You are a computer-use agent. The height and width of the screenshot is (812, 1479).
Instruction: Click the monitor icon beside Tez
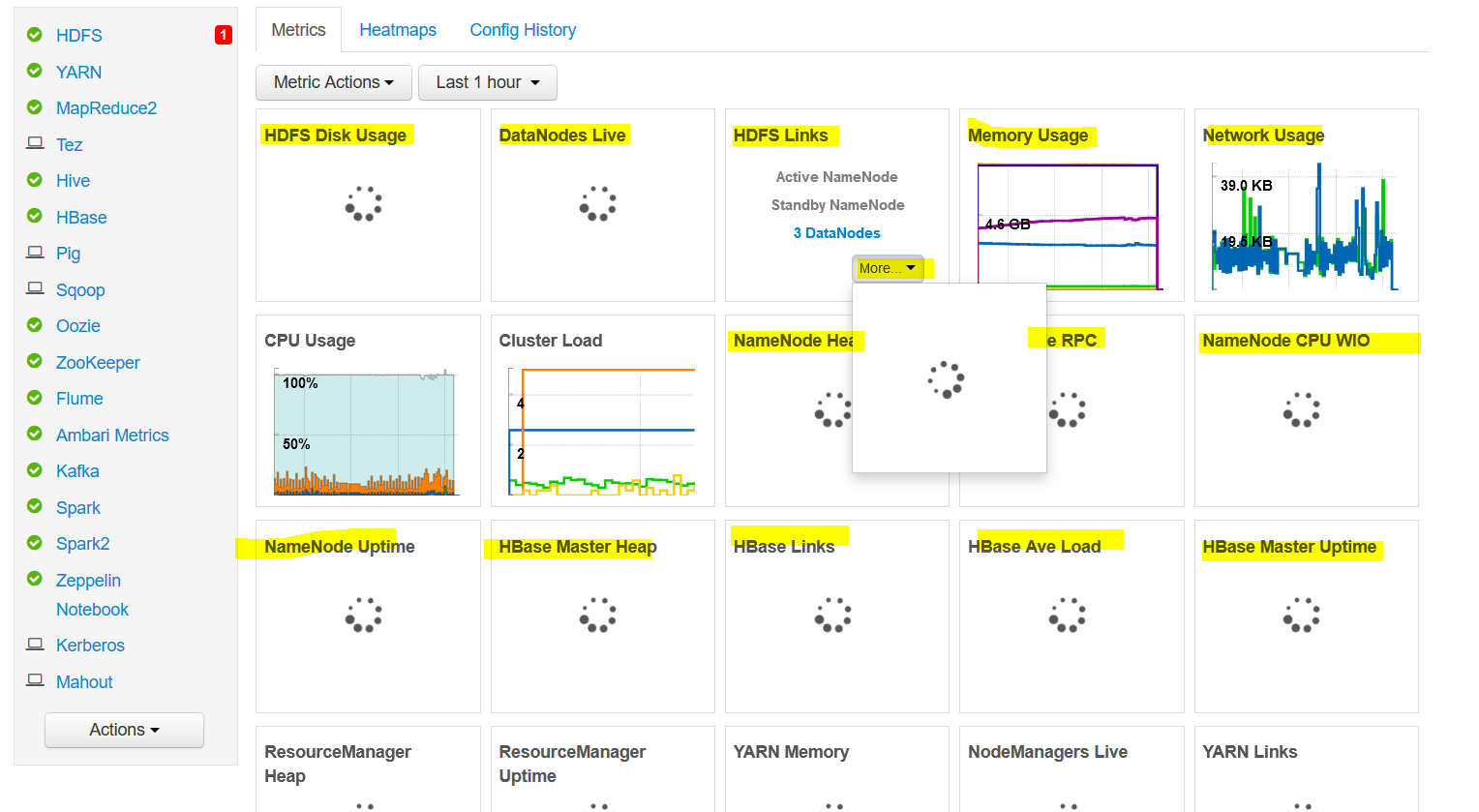coord(35,144)
